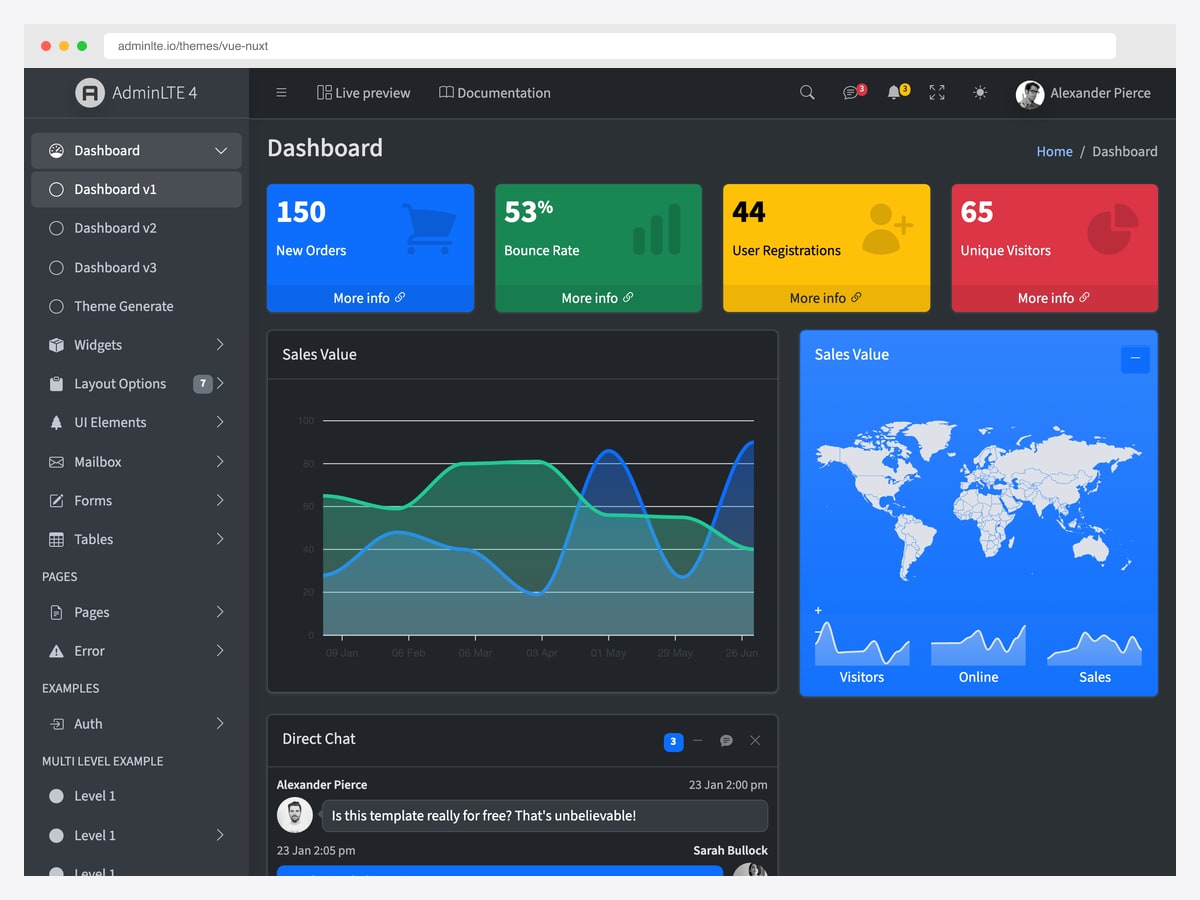This screenshot has width=1200, height=900.
Task: Toggle the sun theme mode icon
Action: 980,92
